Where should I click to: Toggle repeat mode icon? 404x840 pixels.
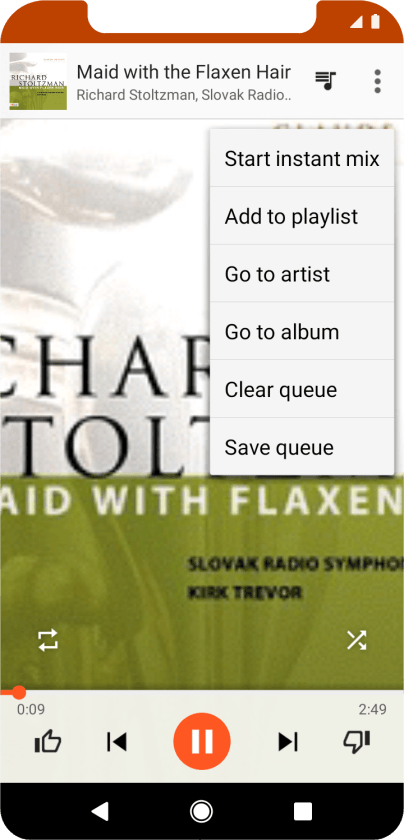point(47,640)
